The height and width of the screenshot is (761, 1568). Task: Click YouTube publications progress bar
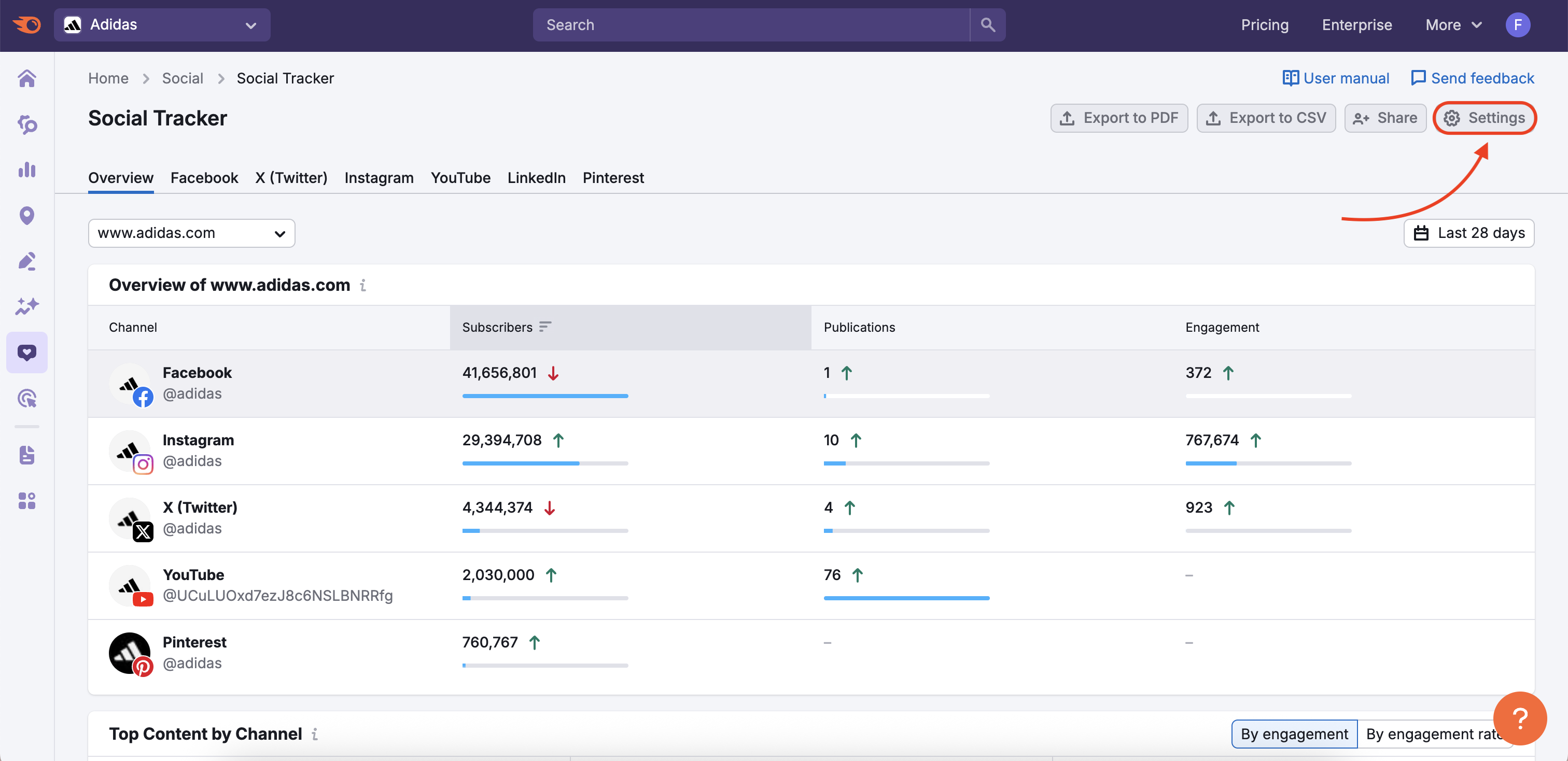pyautogui.click(x=906, y=599)
